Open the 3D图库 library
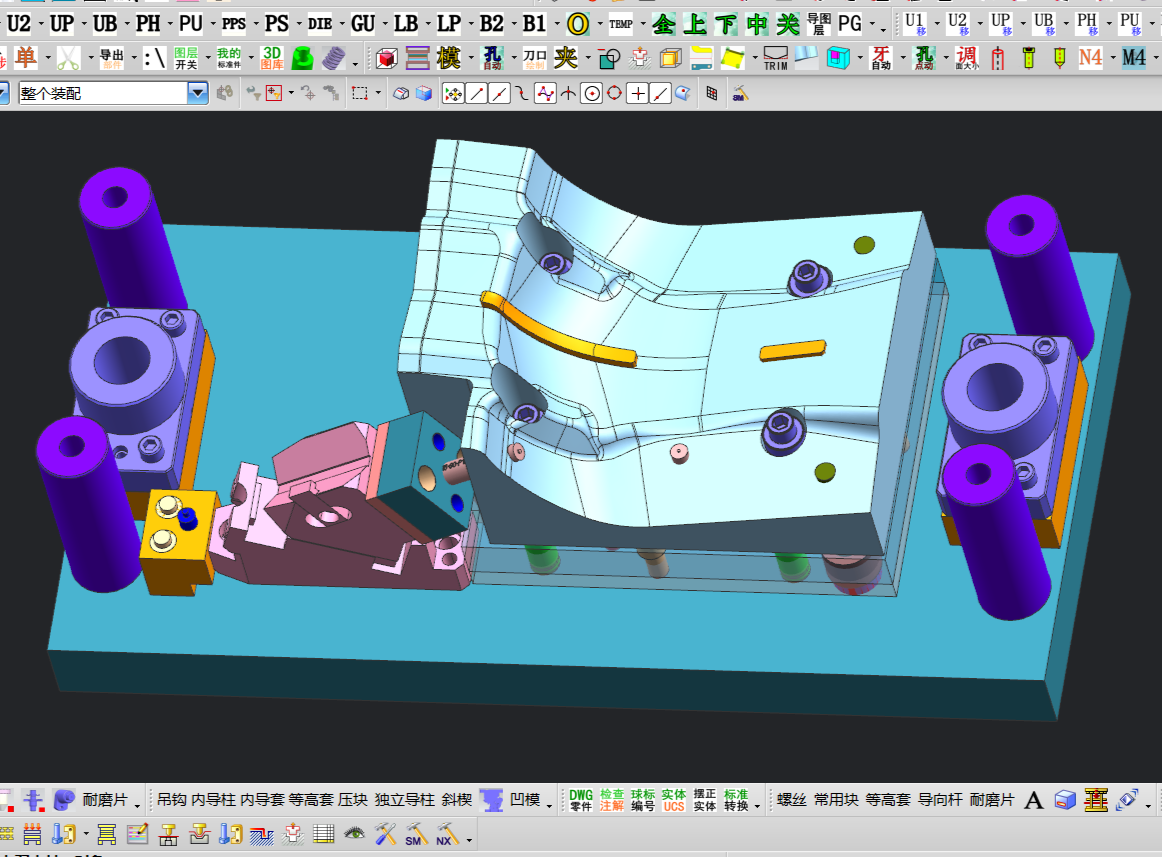The height and width of the screenshot is (857, 1162). pyautogui.click(x=272, y=57)
